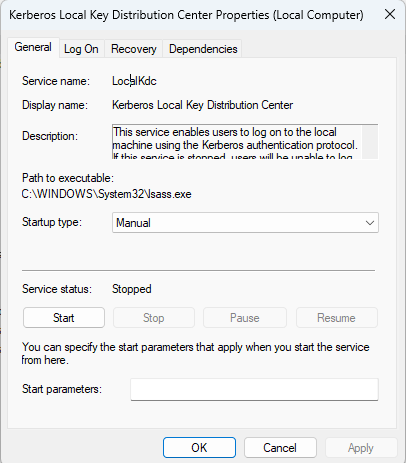This screenshot has height=463, width=406.
Task: Click the Start parameters input field
Action: (x=254, y=389)
